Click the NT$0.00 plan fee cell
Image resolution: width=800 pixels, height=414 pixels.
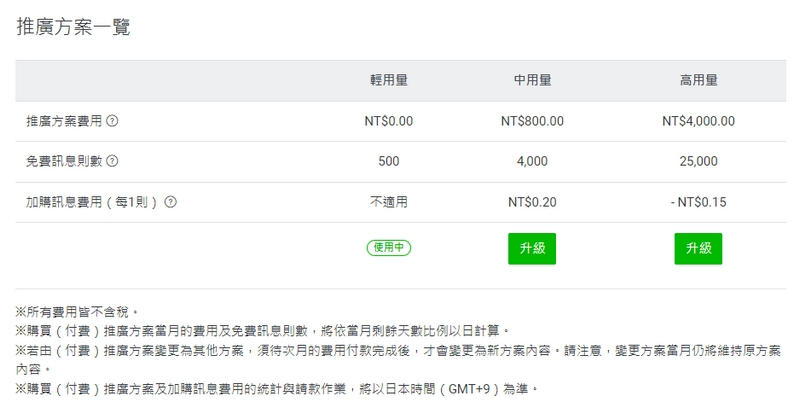coord(389,121)
